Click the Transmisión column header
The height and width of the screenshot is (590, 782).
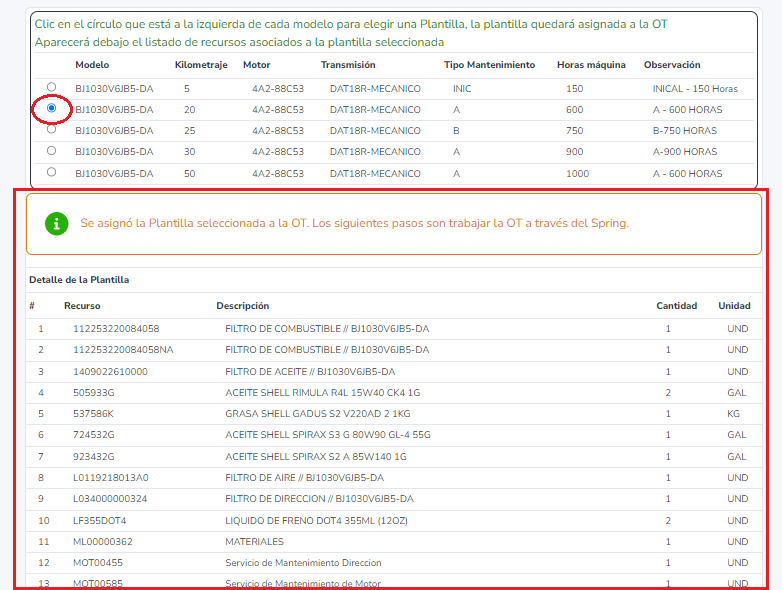point(348,65)
